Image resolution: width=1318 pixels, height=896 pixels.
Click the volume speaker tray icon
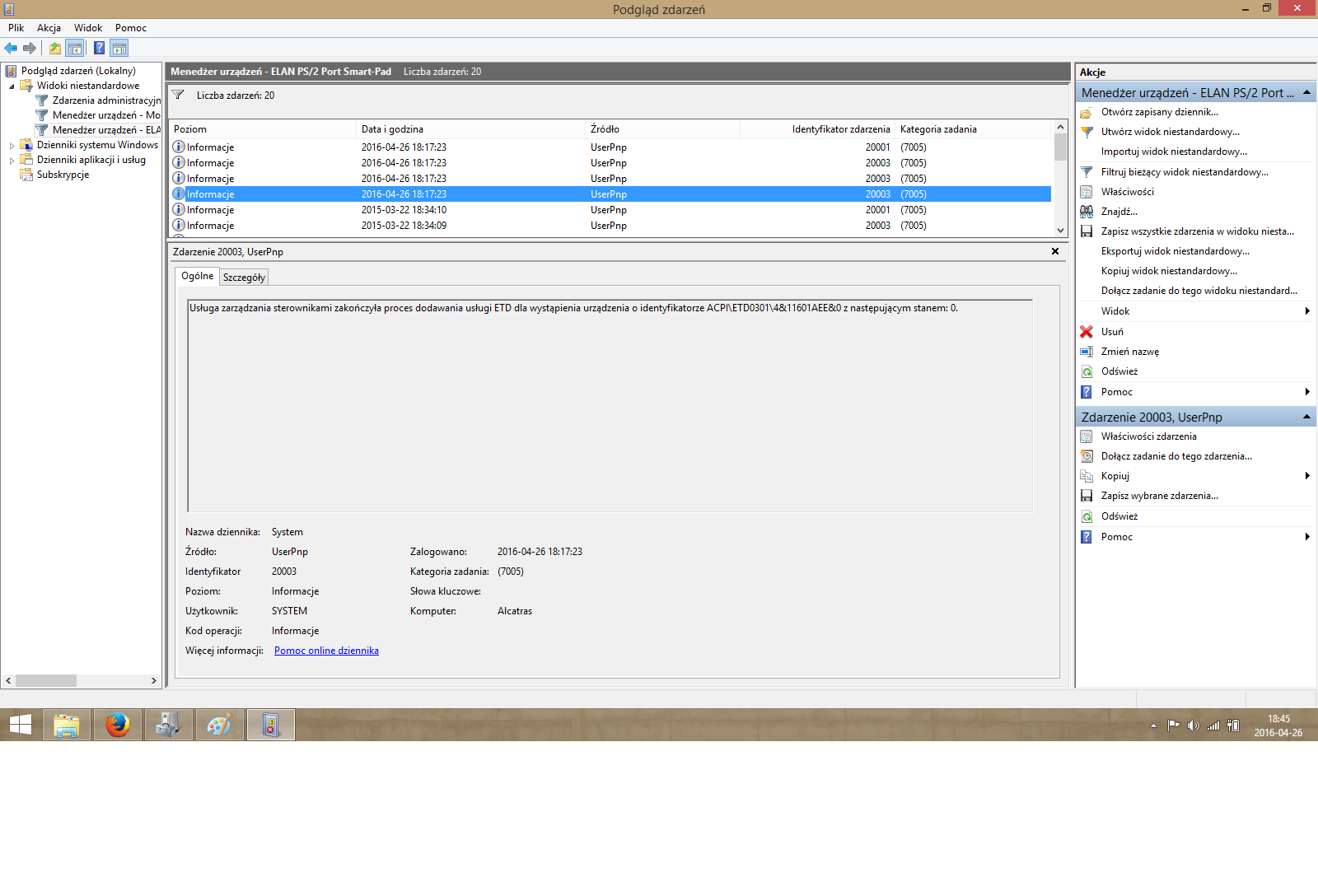point(1193,726)
